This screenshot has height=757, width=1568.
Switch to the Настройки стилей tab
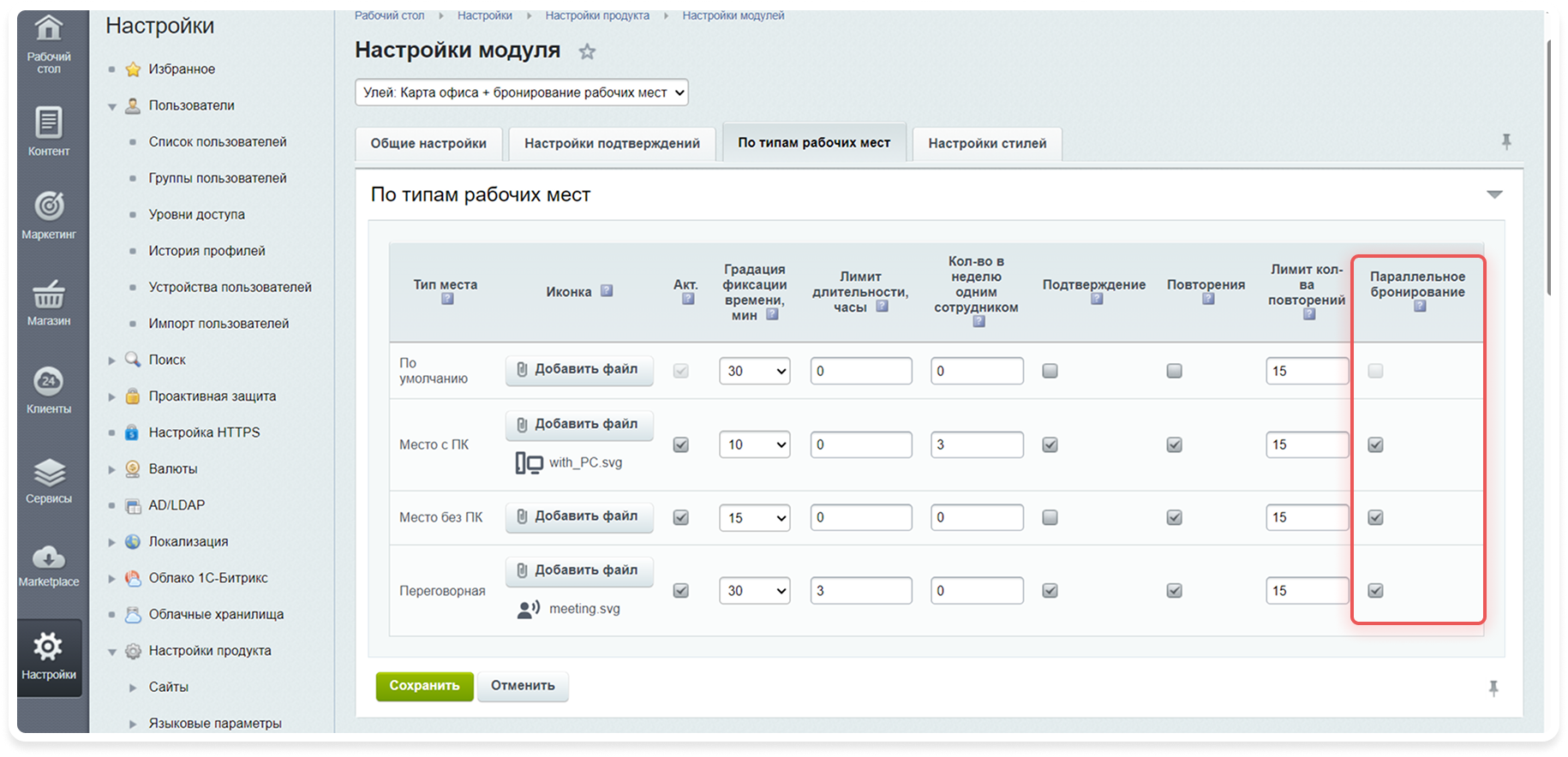987,143
